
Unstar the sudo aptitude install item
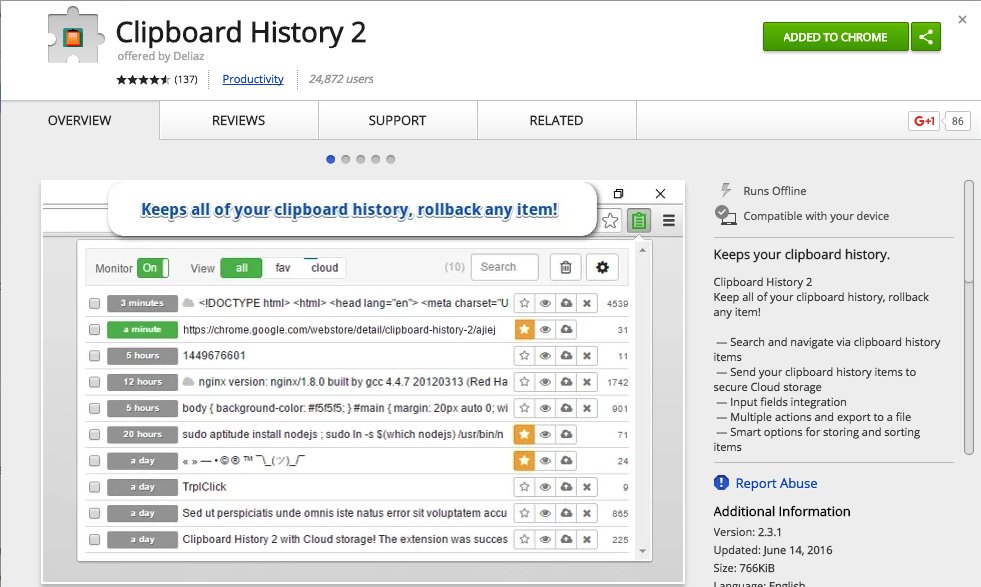pos(524,434)
